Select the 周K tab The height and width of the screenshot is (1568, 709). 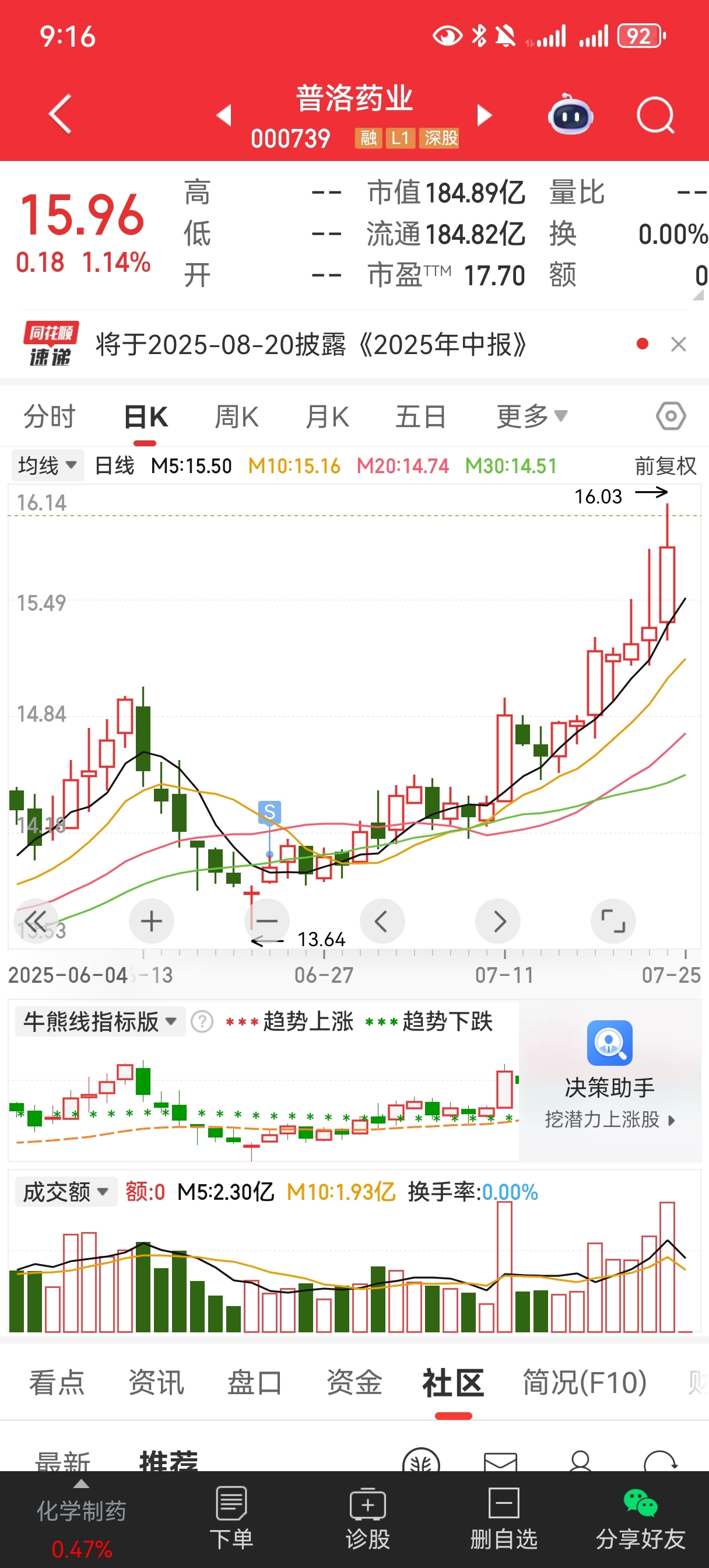[237, 417]
